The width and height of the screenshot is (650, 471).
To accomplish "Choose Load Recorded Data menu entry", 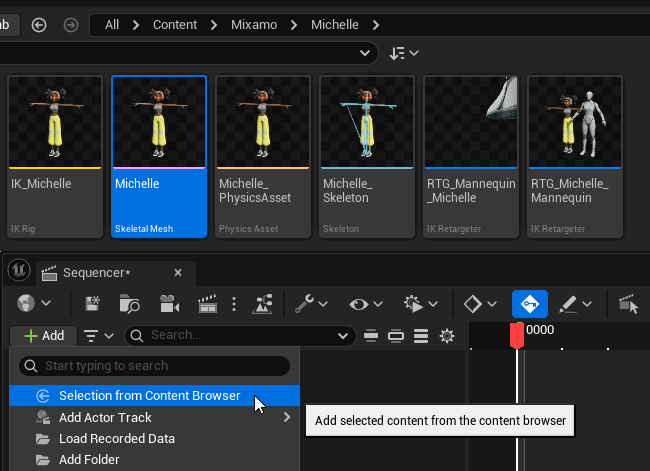I will (116, 438).
